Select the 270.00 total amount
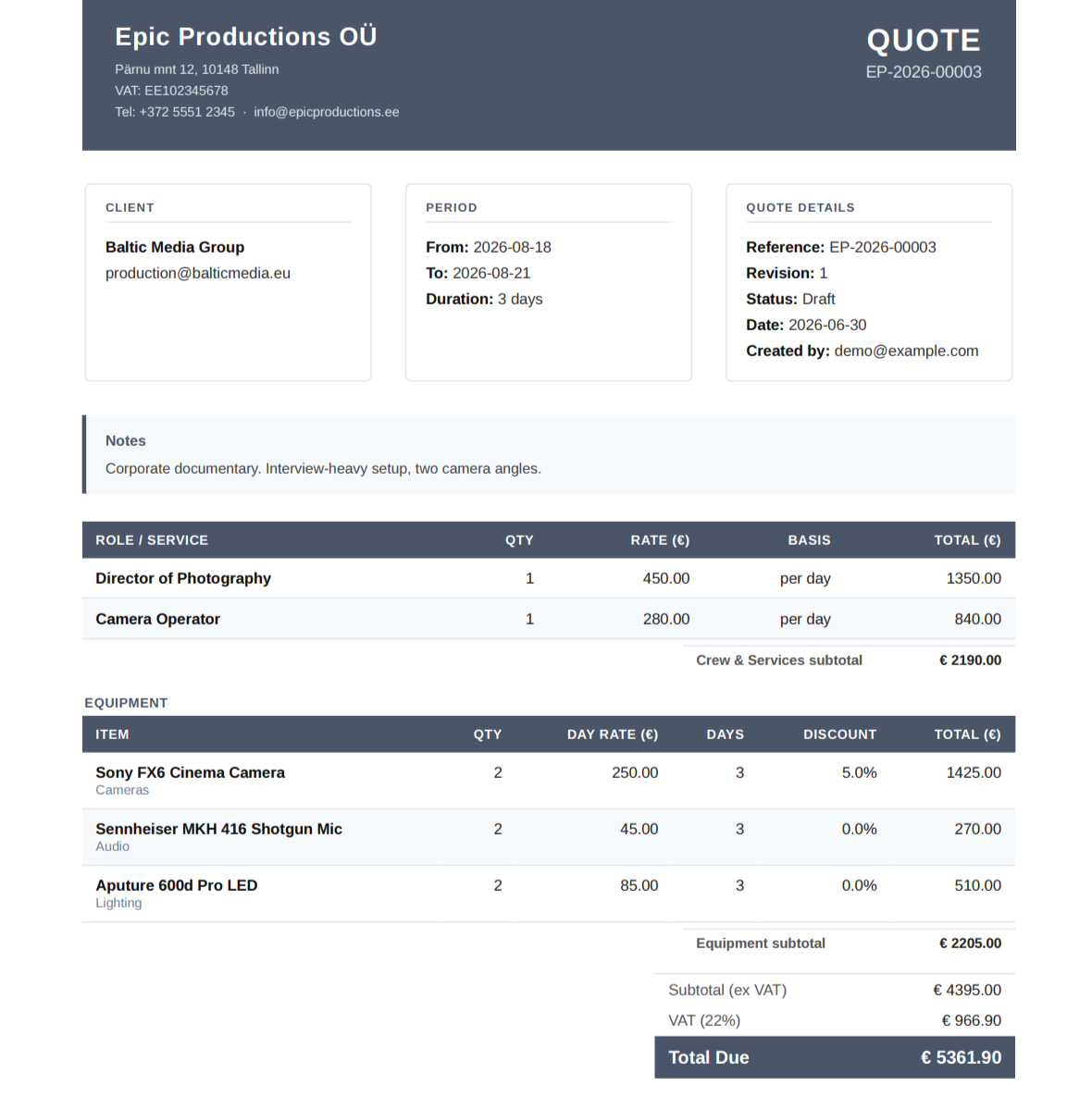 (978, 829)
